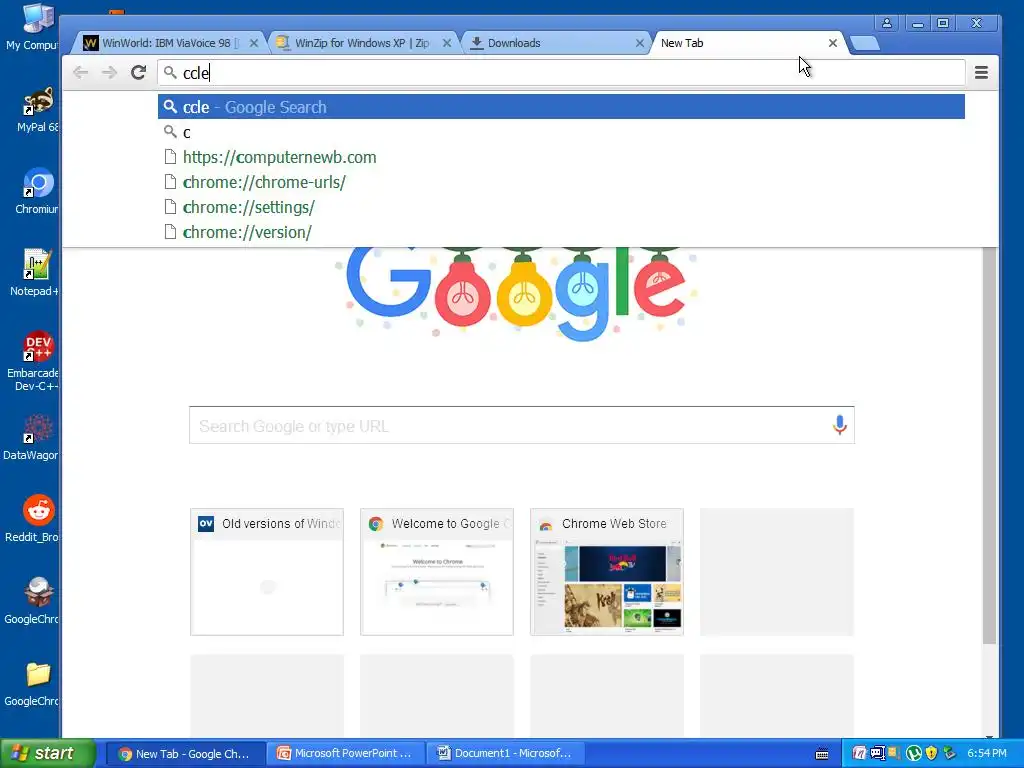
Task: Close the WinWorld IBM ViaVoice tab
Action: 254,43
